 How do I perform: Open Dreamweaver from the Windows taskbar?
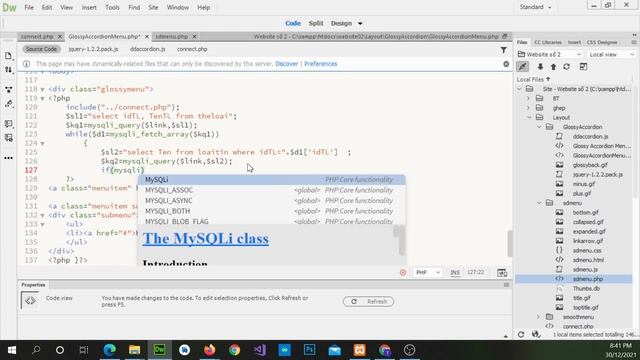(x=160, y=350)
